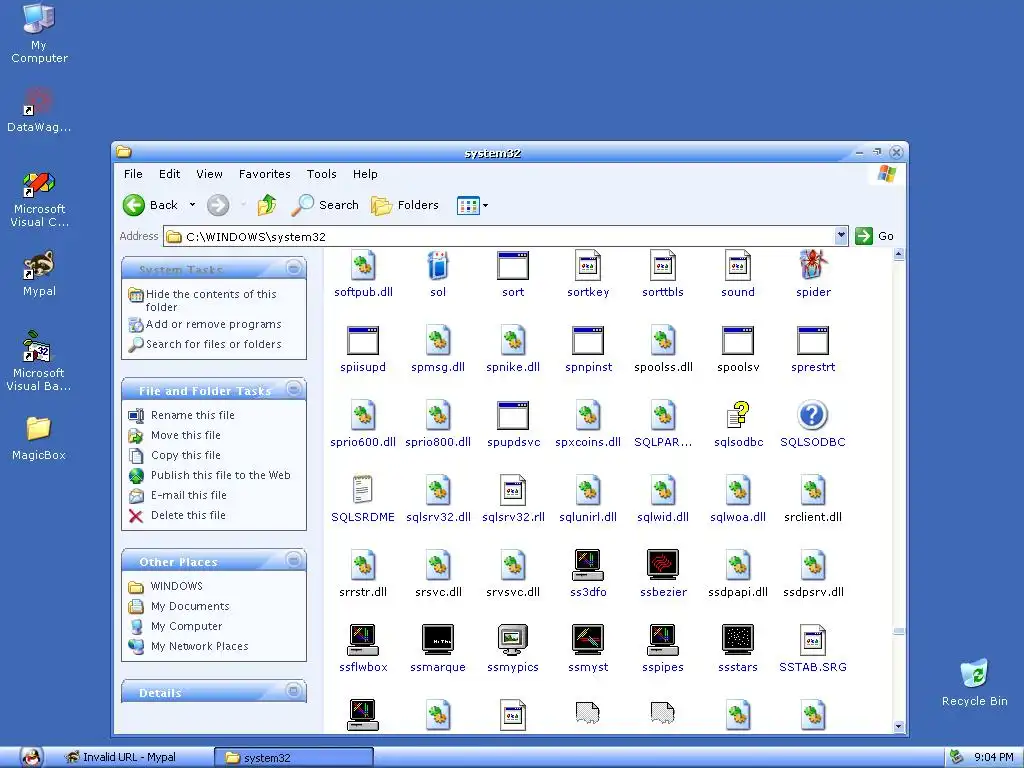Open the File menu
Image resolution: width=1024 pixels, height=768 pixels.
tap(133, 174)
